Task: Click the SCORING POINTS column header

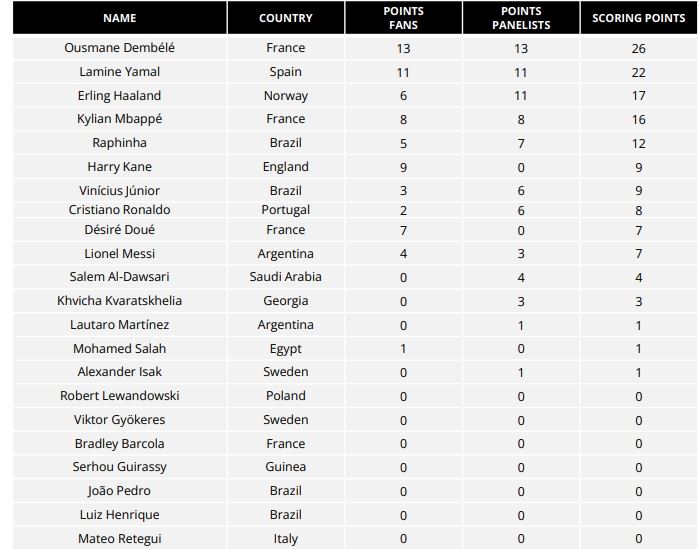Action: (638, 18)
